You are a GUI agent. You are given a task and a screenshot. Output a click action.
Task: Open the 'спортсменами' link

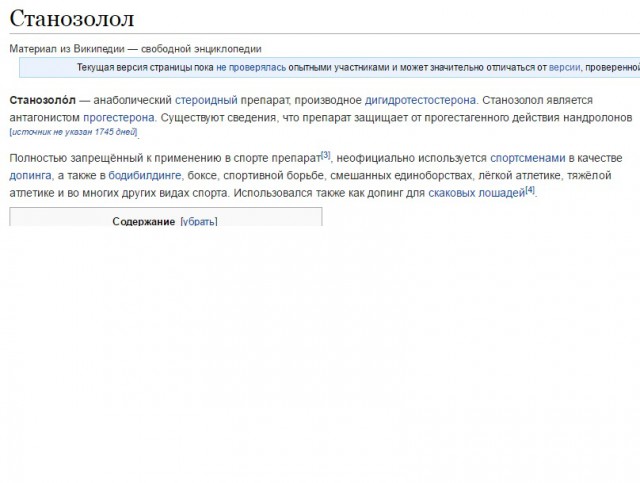pos(527,158)
